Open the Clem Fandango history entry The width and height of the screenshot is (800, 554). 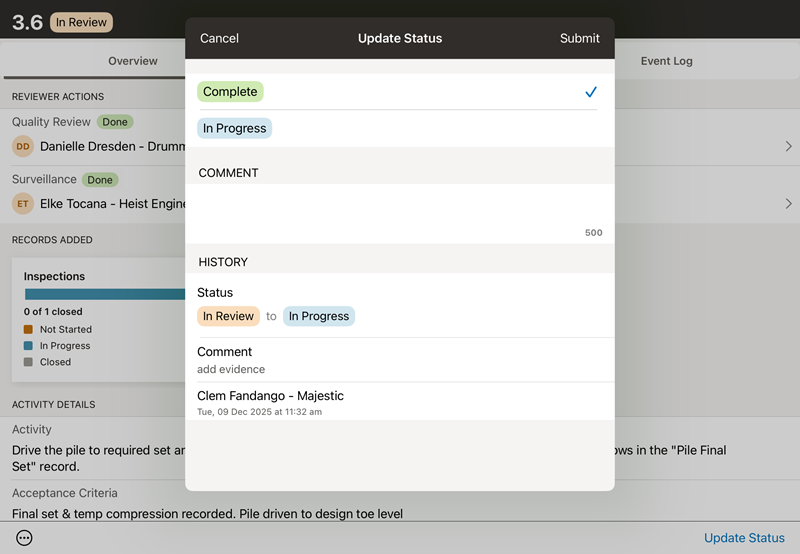(x=400, y=402)
